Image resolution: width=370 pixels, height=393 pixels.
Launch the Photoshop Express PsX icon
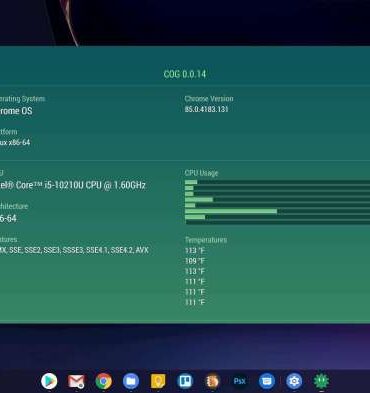click(239, 381)
